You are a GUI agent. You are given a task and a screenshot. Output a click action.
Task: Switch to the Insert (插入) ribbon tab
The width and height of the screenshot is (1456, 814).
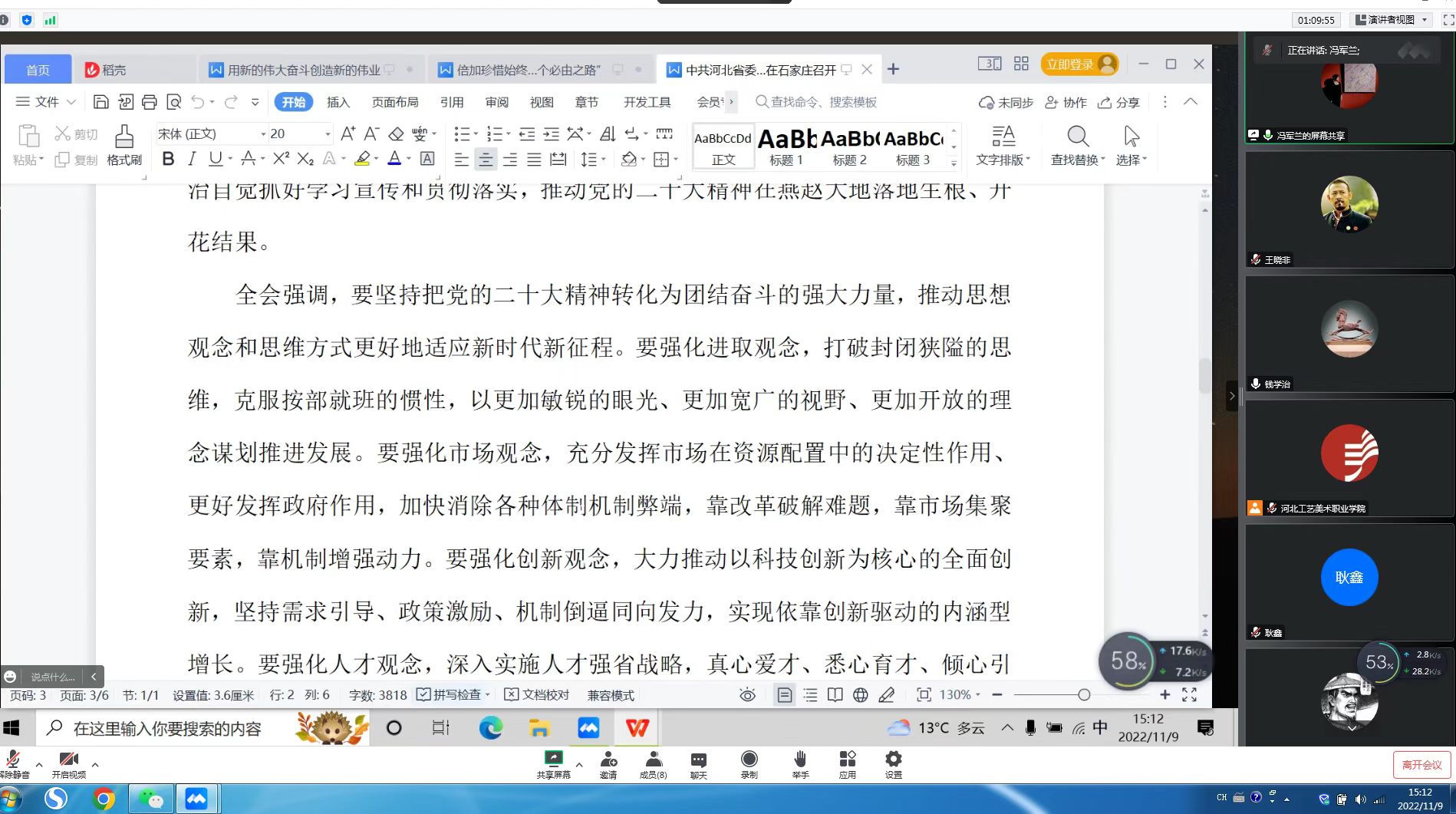coord(338,102)
